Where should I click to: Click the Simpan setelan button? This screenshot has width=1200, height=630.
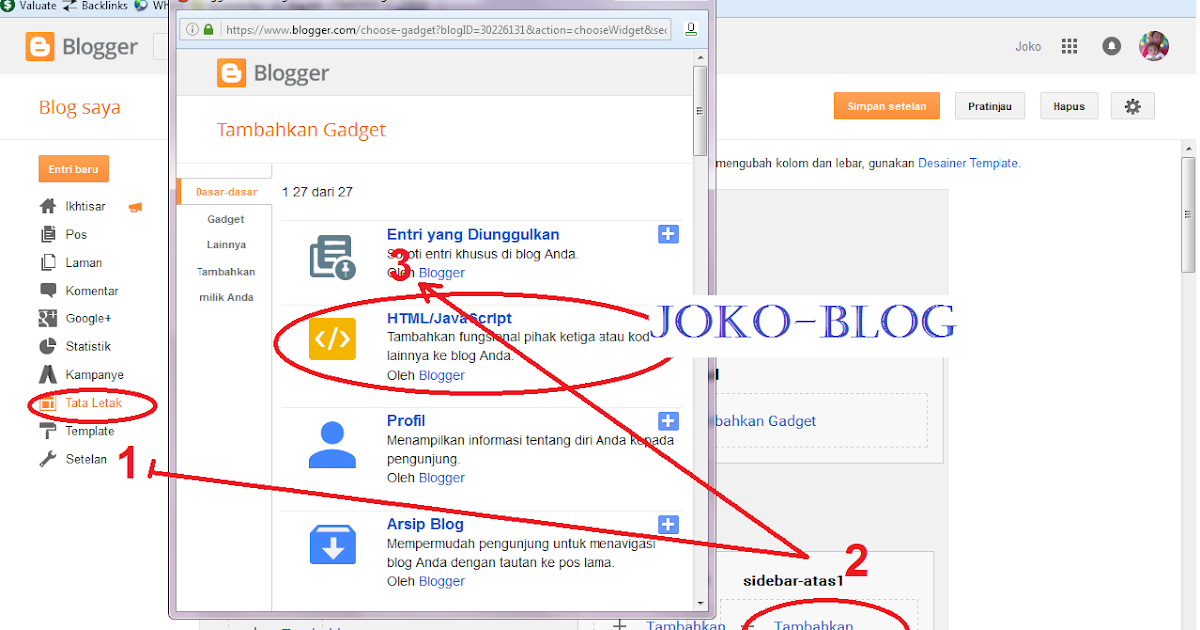point(886,105)
